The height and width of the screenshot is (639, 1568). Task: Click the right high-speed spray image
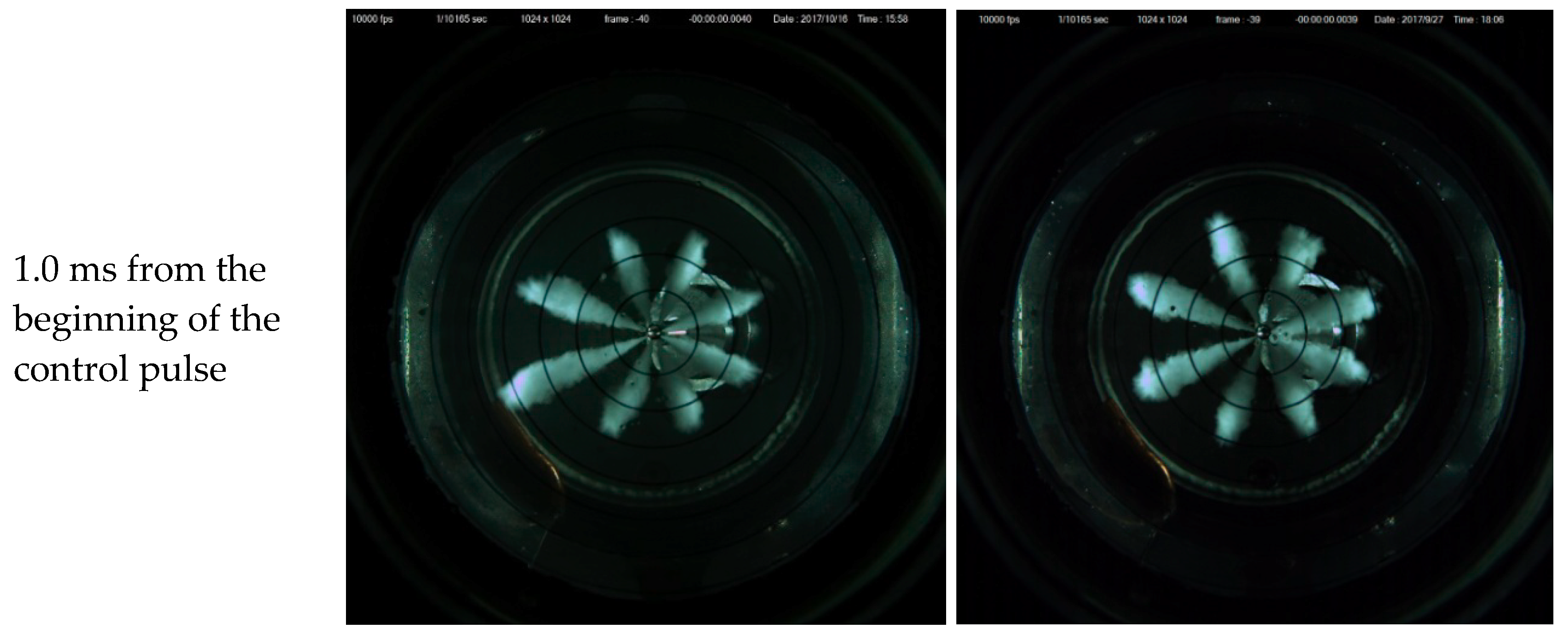click(x=1258, y=317)
